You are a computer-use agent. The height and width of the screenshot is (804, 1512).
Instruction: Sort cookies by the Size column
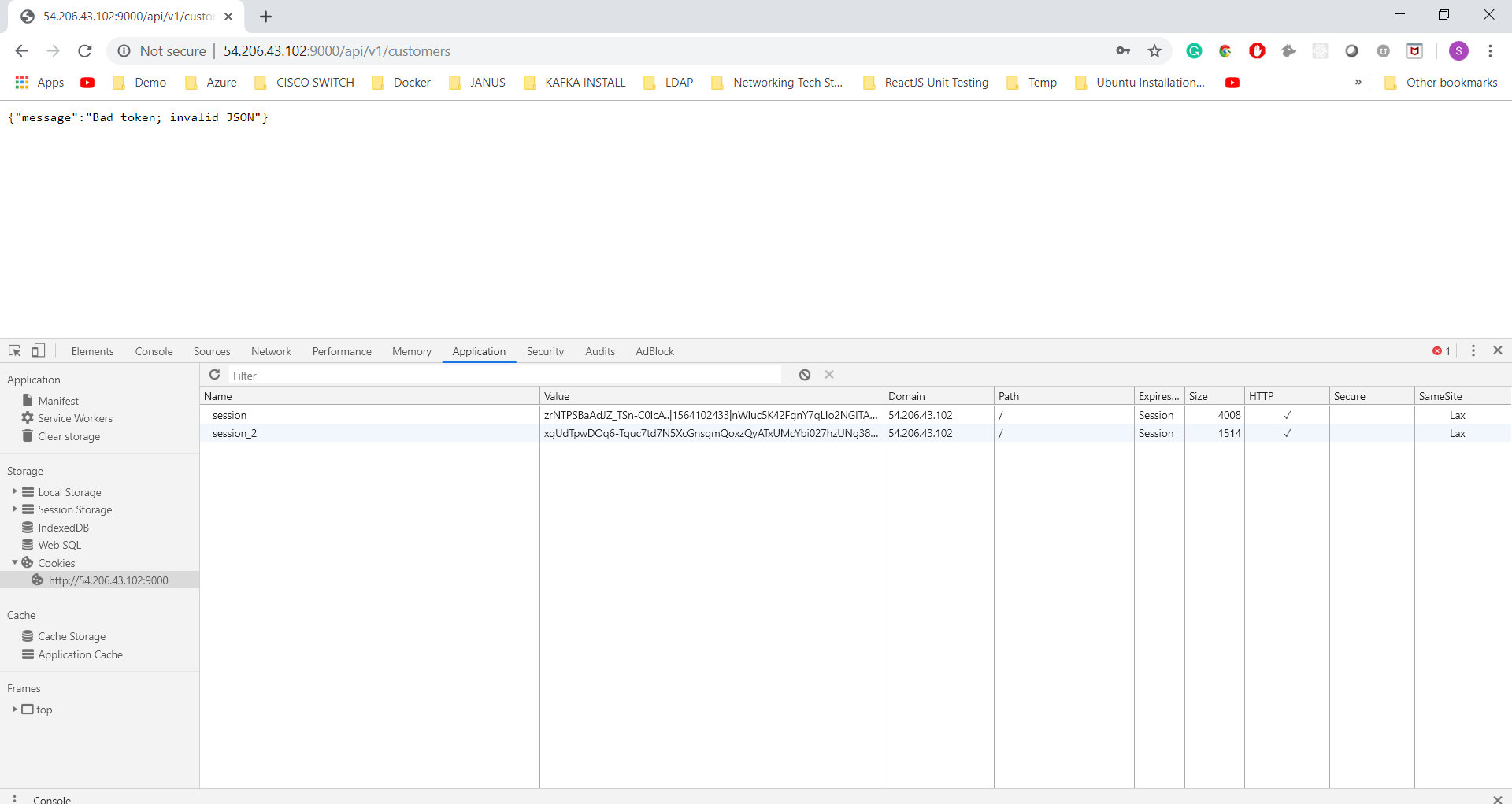1214,396
